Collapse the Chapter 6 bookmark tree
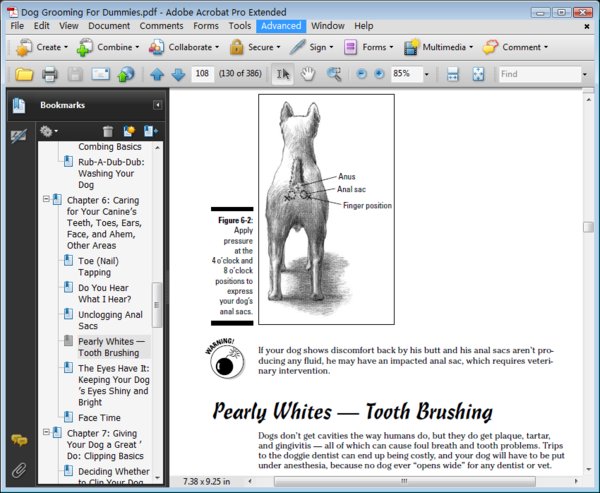The width and height of the screenshot is (600, 493). pyautogui.click(x=46, y=200)
